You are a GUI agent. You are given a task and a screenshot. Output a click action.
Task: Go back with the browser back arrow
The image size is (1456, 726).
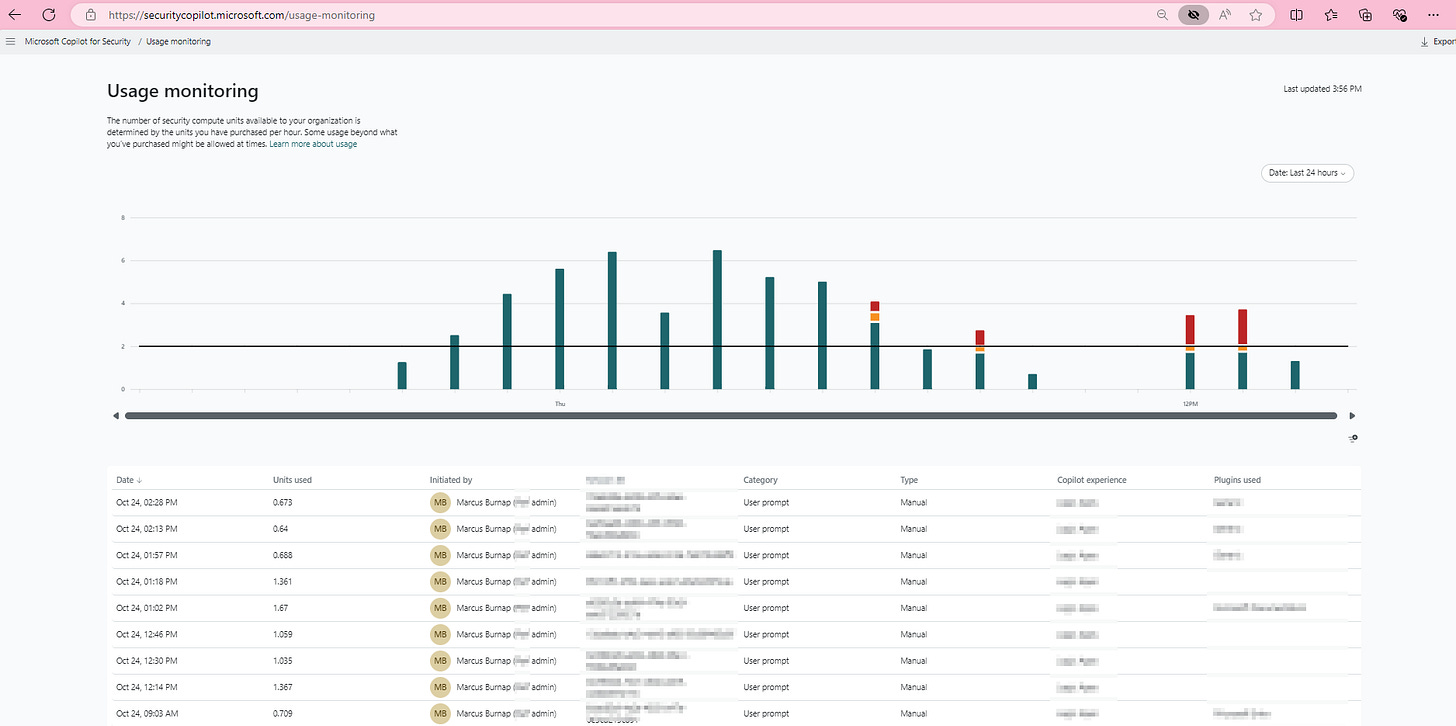pyautogui.click(x=15, y=15)
